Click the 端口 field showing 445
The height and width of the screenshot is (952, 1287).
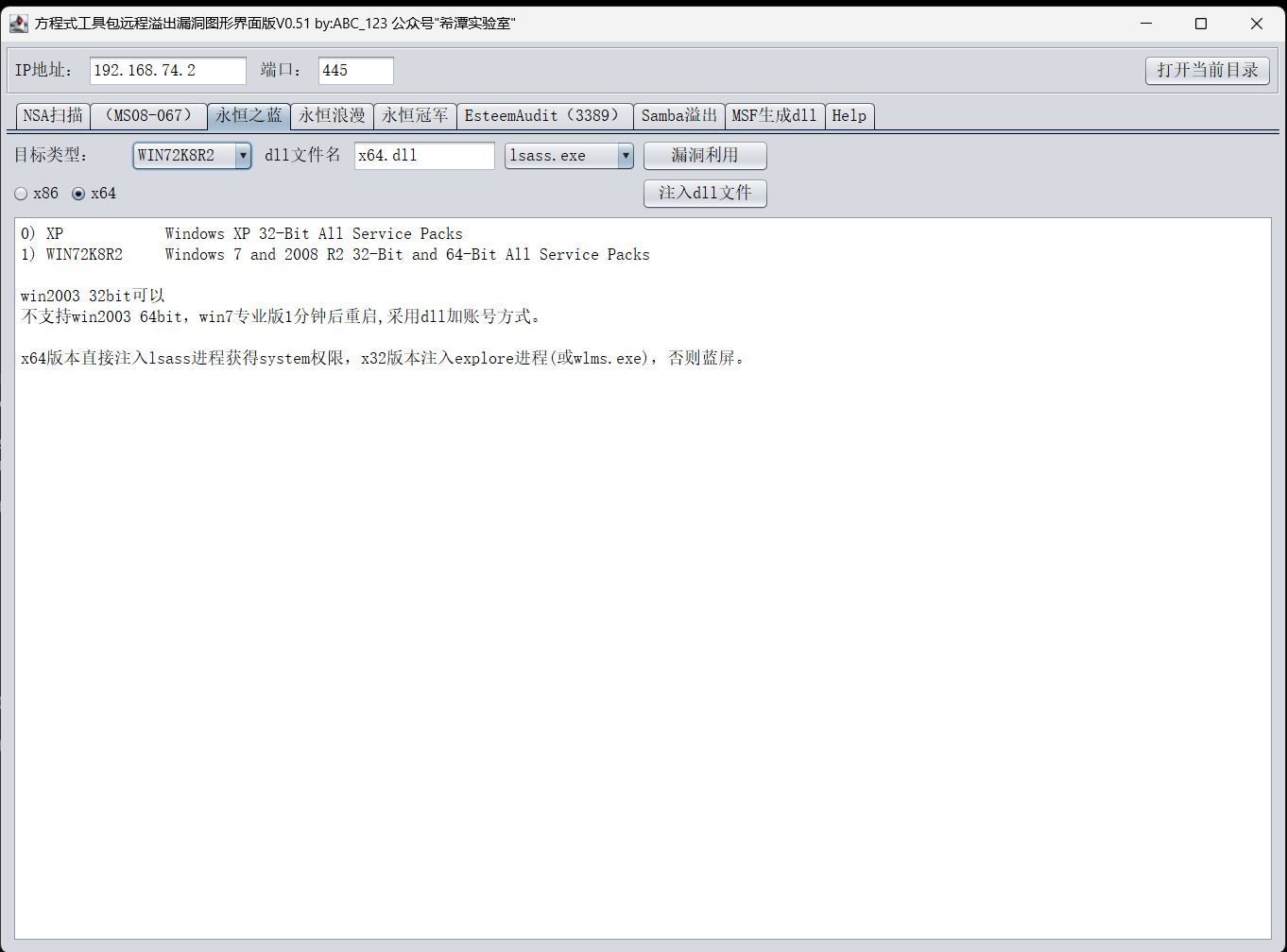(x=355, y=70)
